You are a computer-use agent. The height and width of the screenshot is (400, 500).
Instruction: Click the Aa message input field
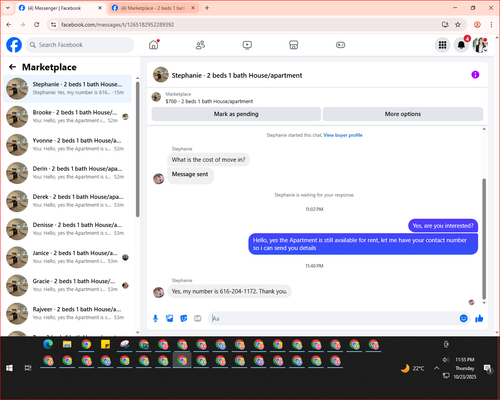pyautogui.click(x=333, y=318)
